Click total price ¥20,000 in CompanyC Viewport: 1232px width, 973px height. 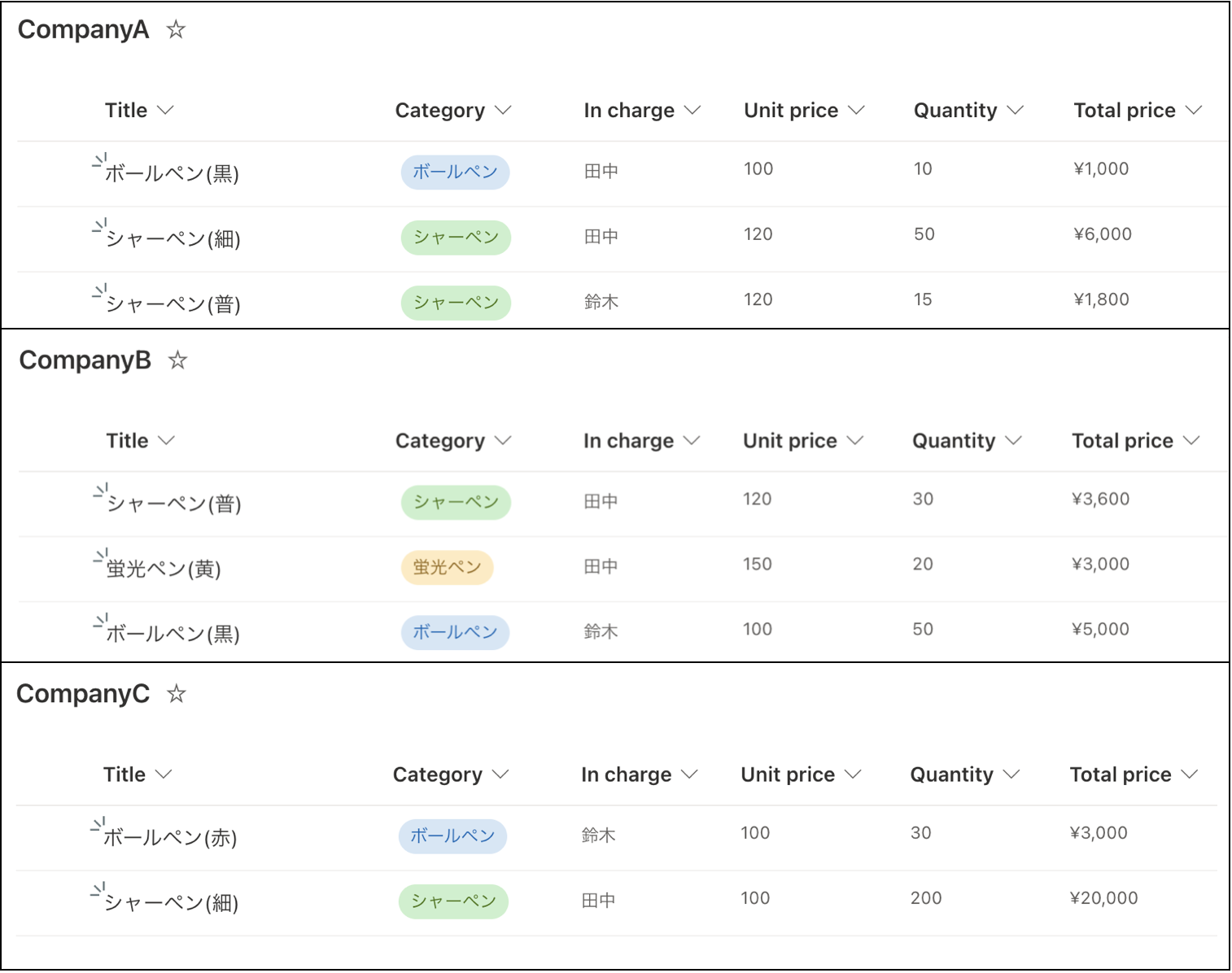[x=1103, y=898]
